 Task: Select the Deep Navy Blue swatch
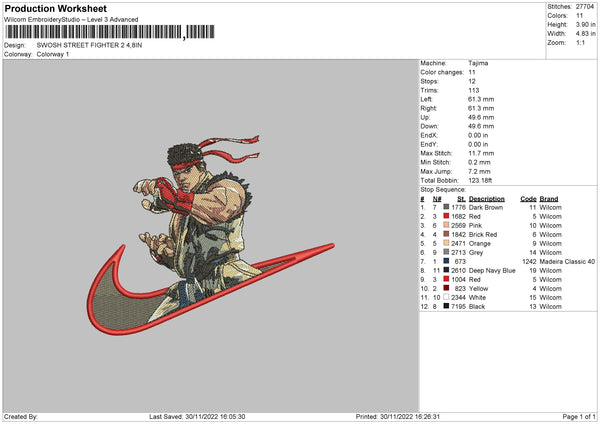pyautogui.click(x=446, y=270)
